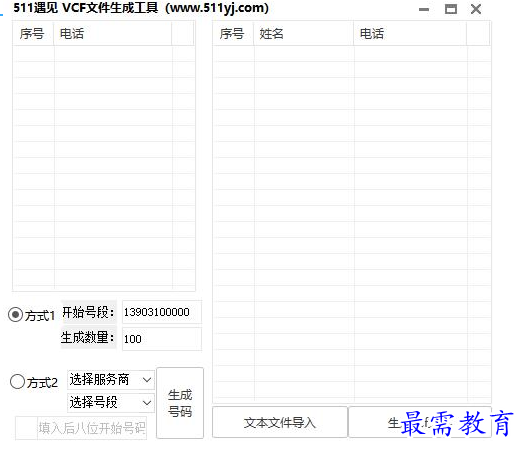Click the 生成数量 input field showing 100
This screenshot has width=522, height=455.
tap(162, 339)
